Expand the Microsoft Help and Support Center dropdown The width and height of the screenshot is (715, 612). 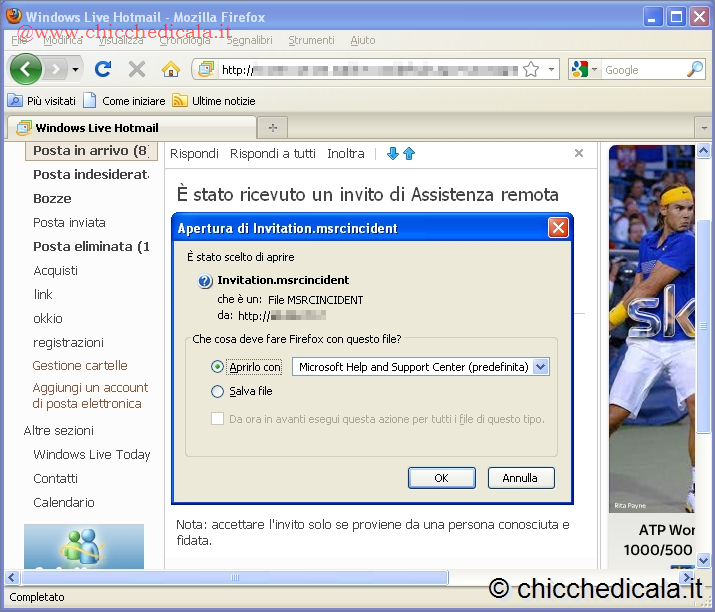point(541,367)
